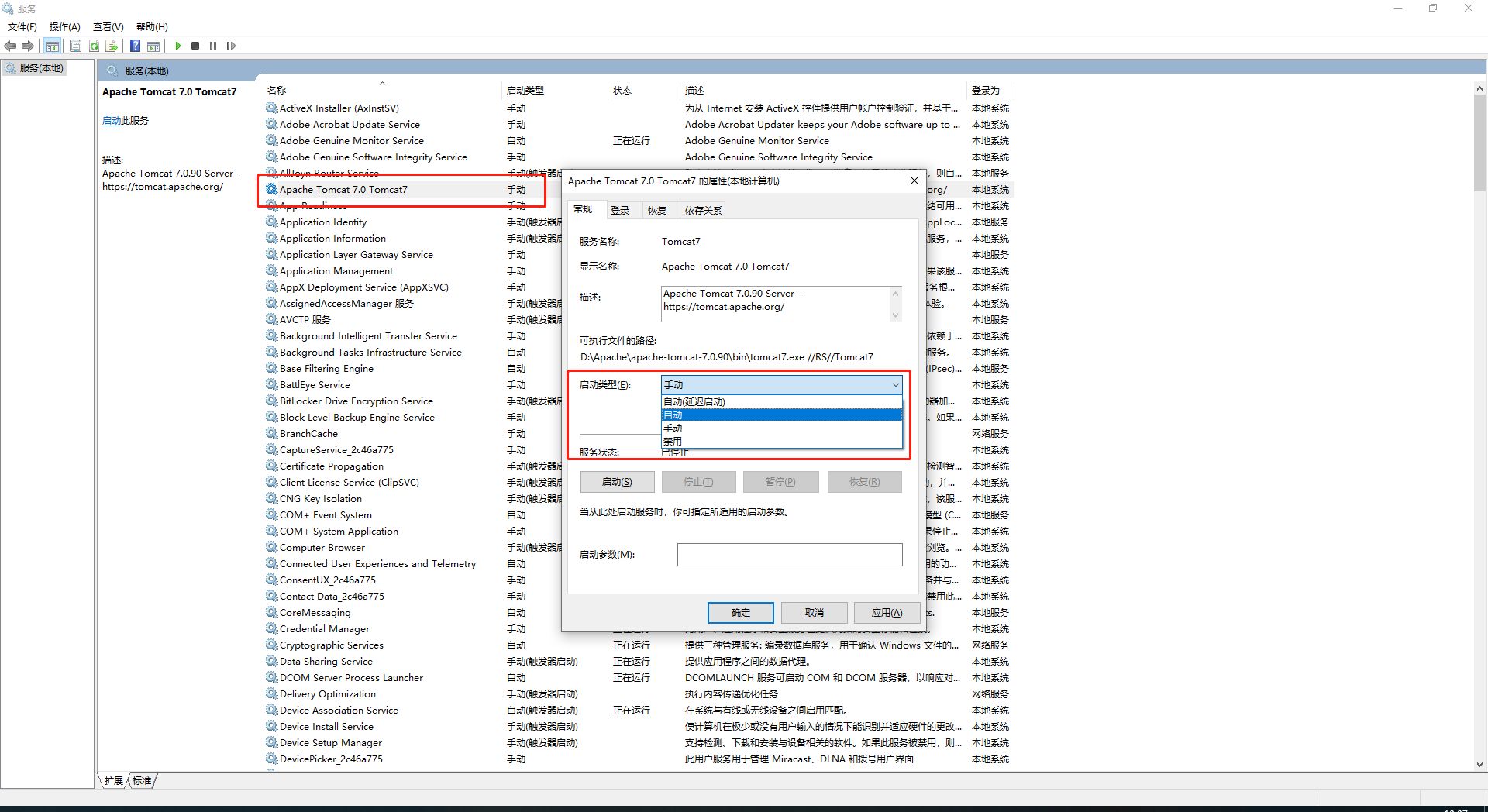Click the gear icon of Computer Browser service
This screenshot has width=1488, height=812.
[x=271, y=547]
